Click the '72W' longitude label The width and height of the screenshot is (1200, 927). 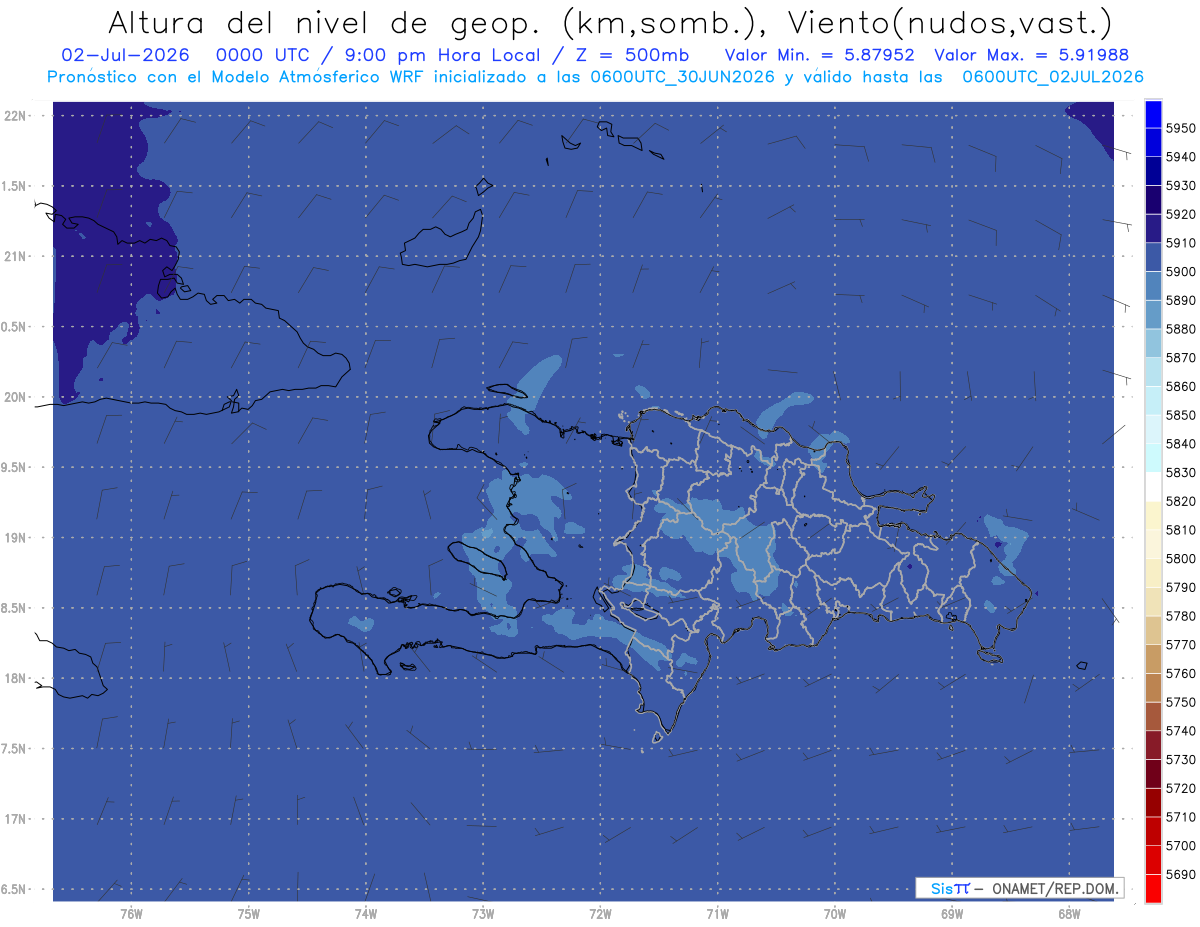coord(600,915)
